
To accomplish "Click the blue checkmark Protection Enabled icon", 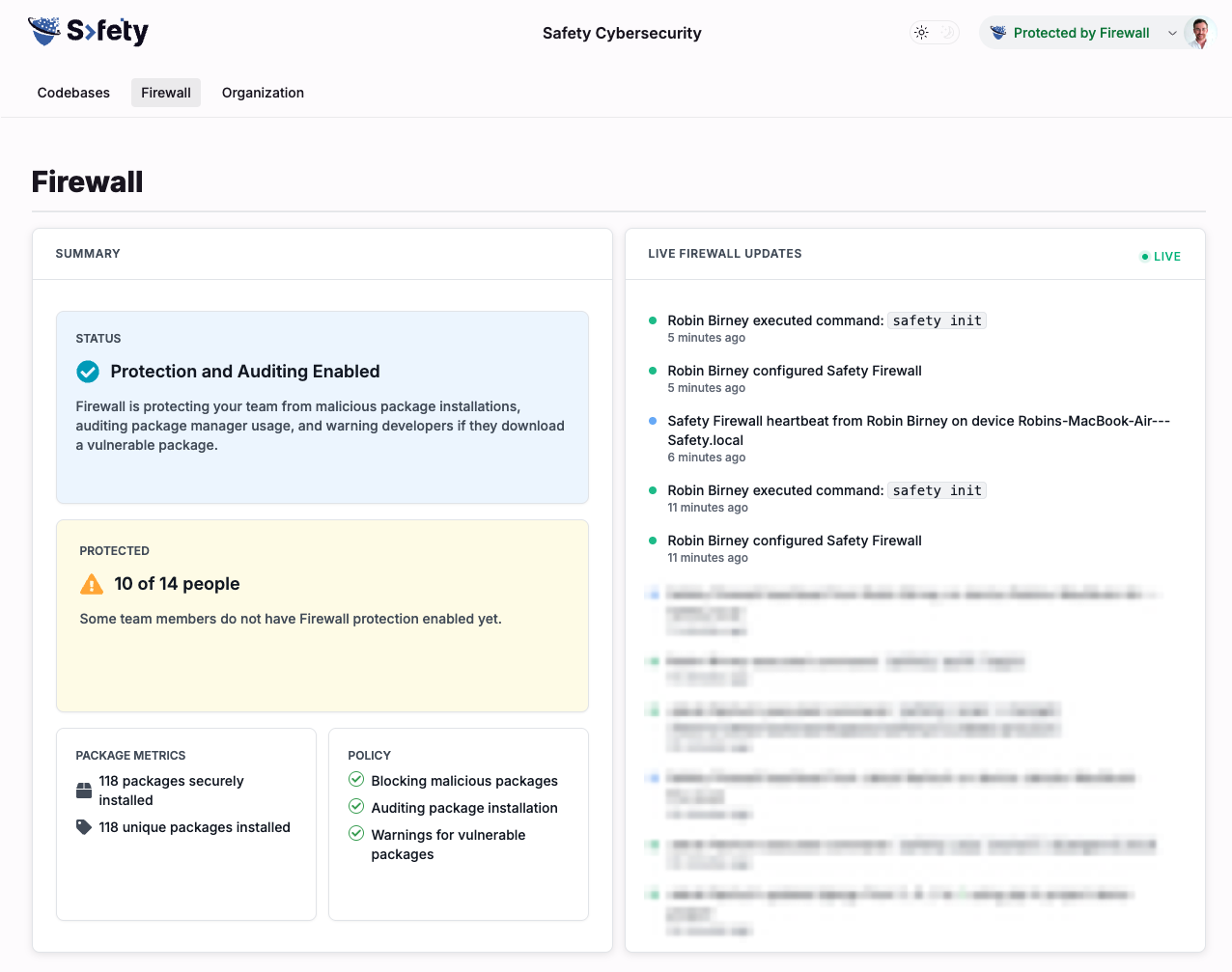I will (x=88, y=372).
